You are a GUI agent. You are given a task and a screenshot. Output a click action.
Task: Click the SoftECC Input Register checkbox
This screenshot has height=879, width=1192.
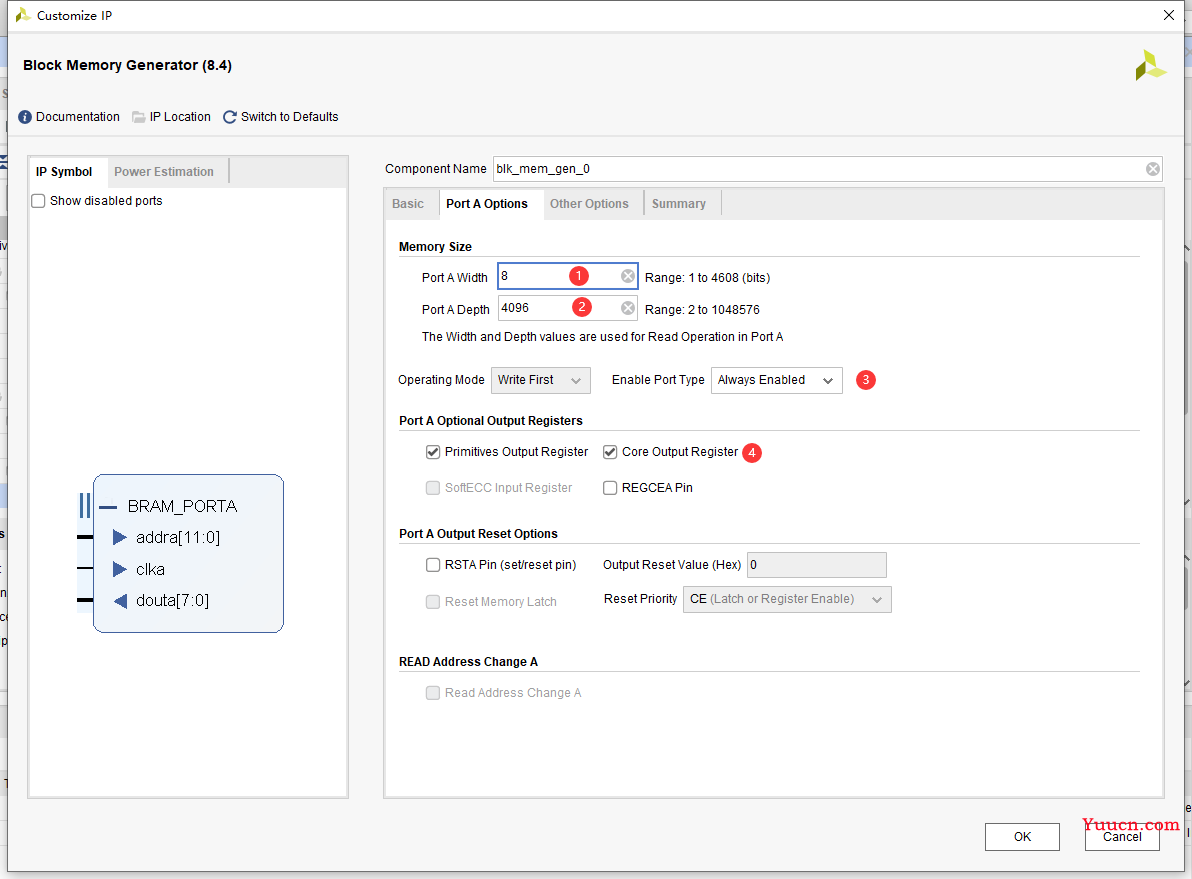[x=433, y=488]
